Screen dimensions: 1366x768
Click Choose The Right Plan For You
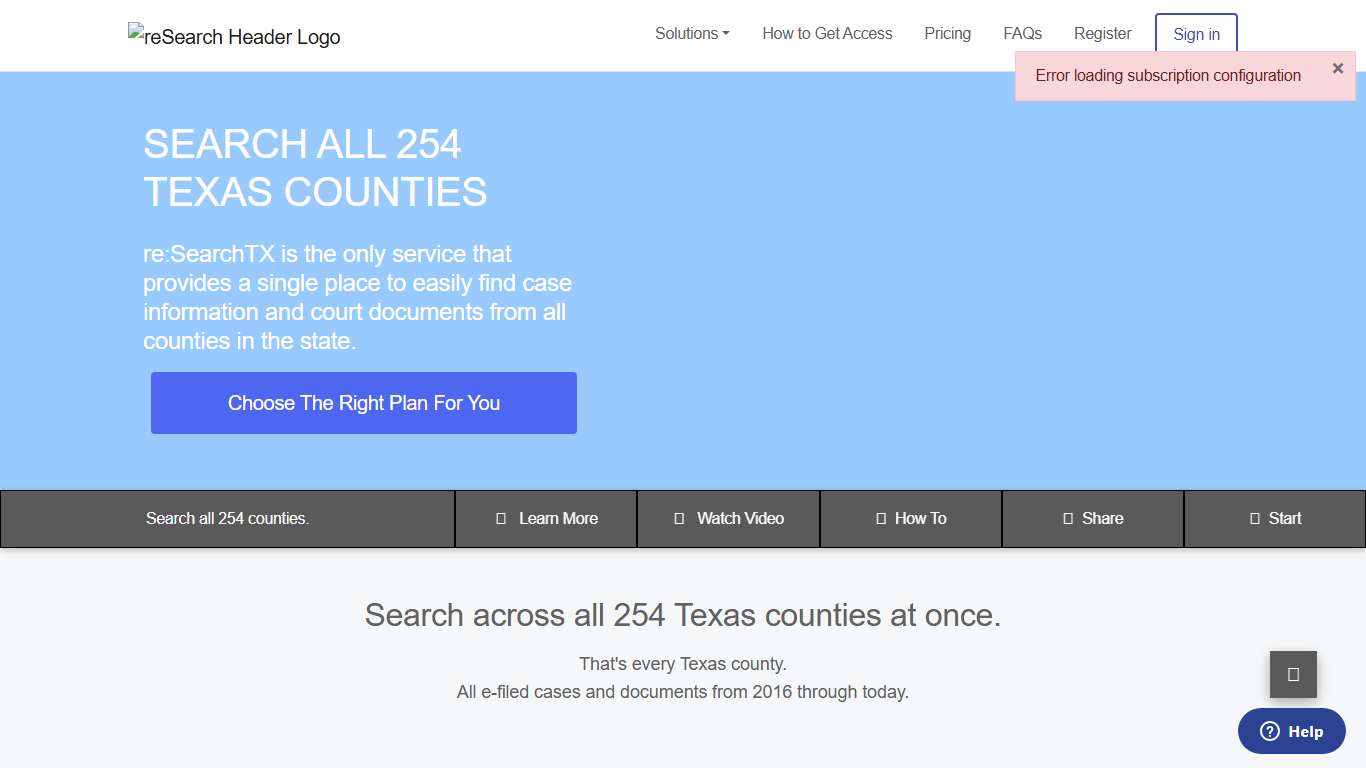(364, 403)
